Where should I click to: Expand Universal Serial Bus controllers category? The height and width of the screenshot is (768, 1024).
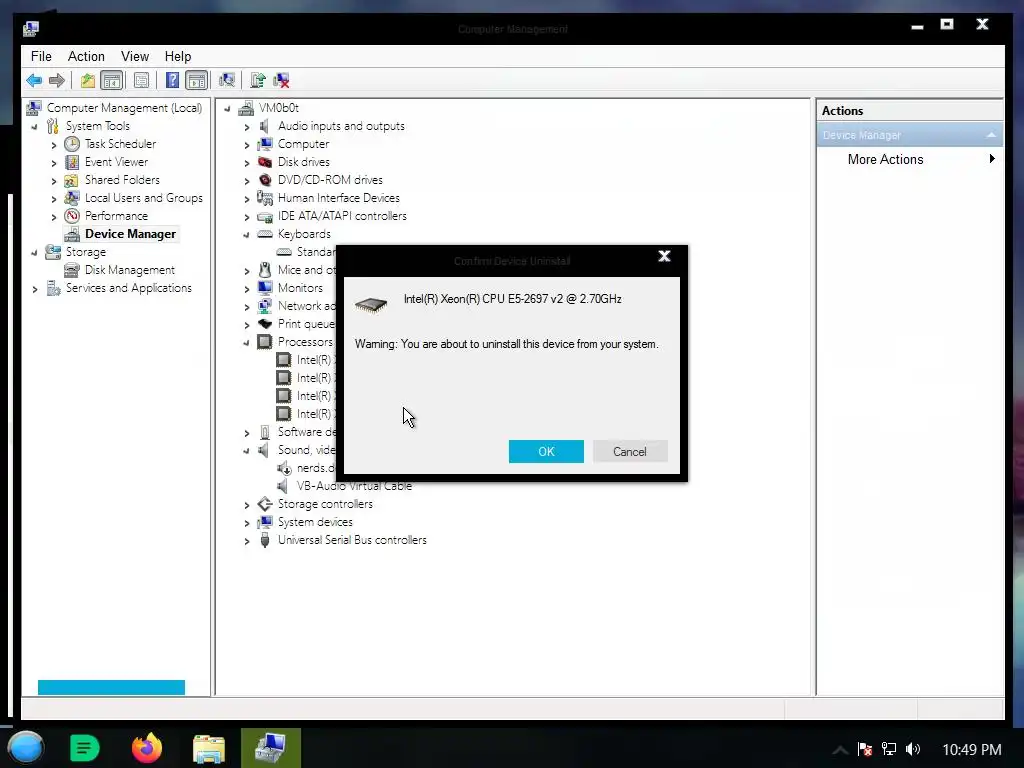(247, 541)
